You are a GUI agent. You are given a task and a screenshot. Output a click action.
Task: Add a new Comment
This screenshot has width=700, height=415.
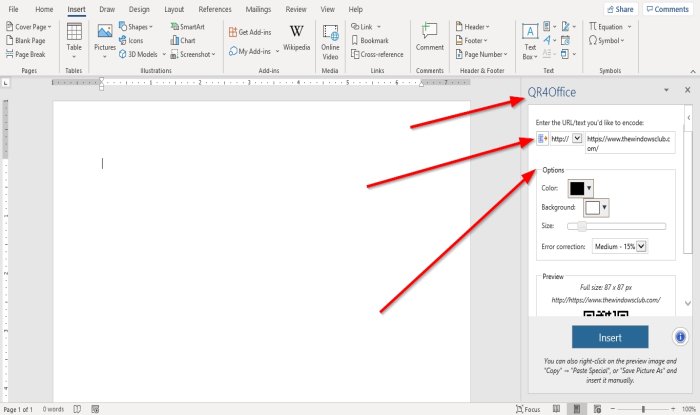click(429, 37)
